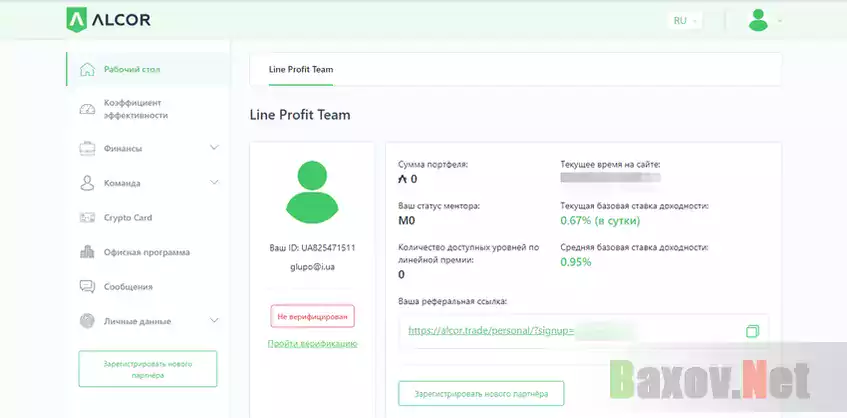Screen dimensions: 847x418
Task: Click the Не верифицирован status badge
Action: 312,316
